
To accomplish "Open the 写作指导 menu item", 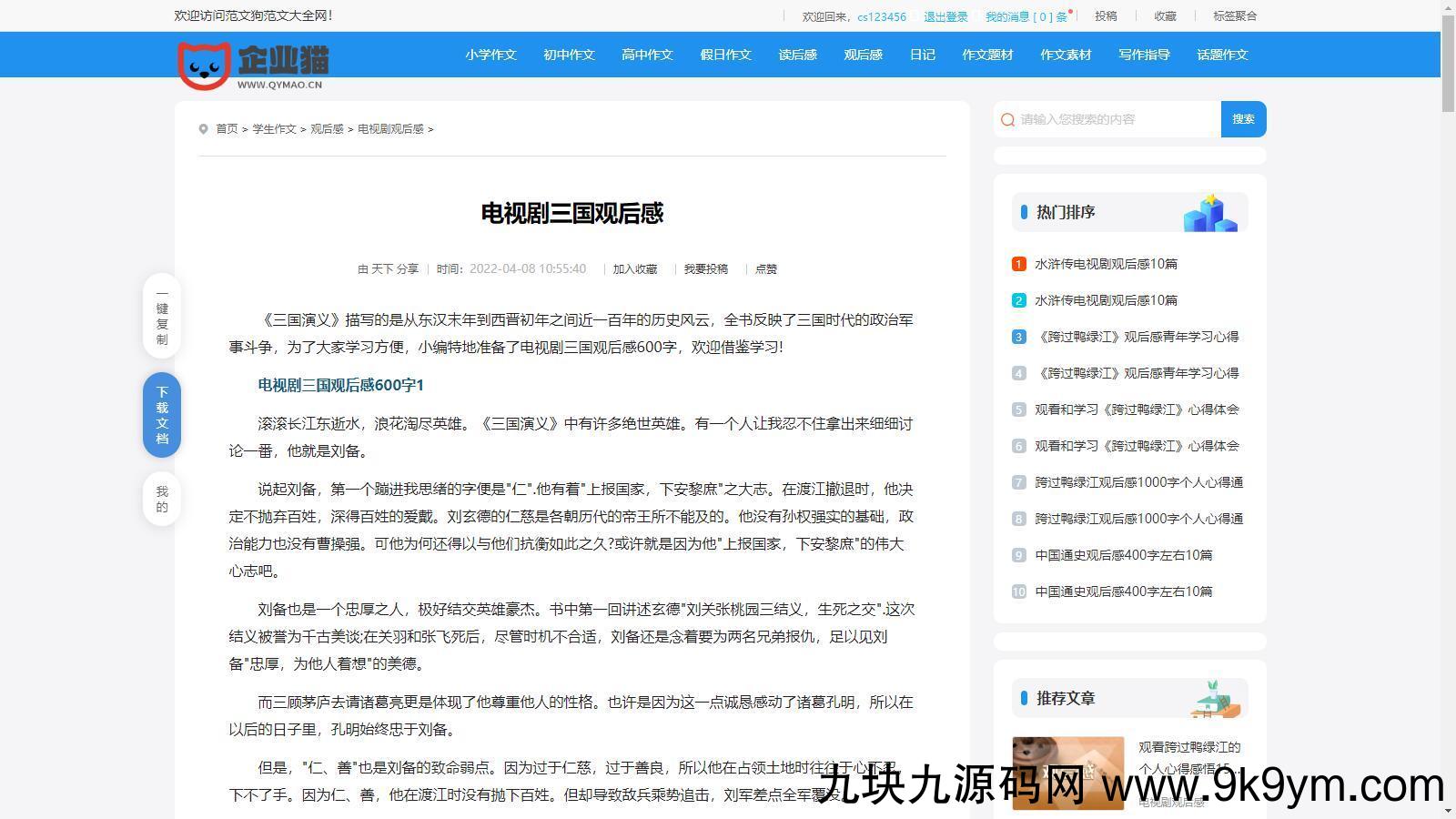I will click(1144, 55).
